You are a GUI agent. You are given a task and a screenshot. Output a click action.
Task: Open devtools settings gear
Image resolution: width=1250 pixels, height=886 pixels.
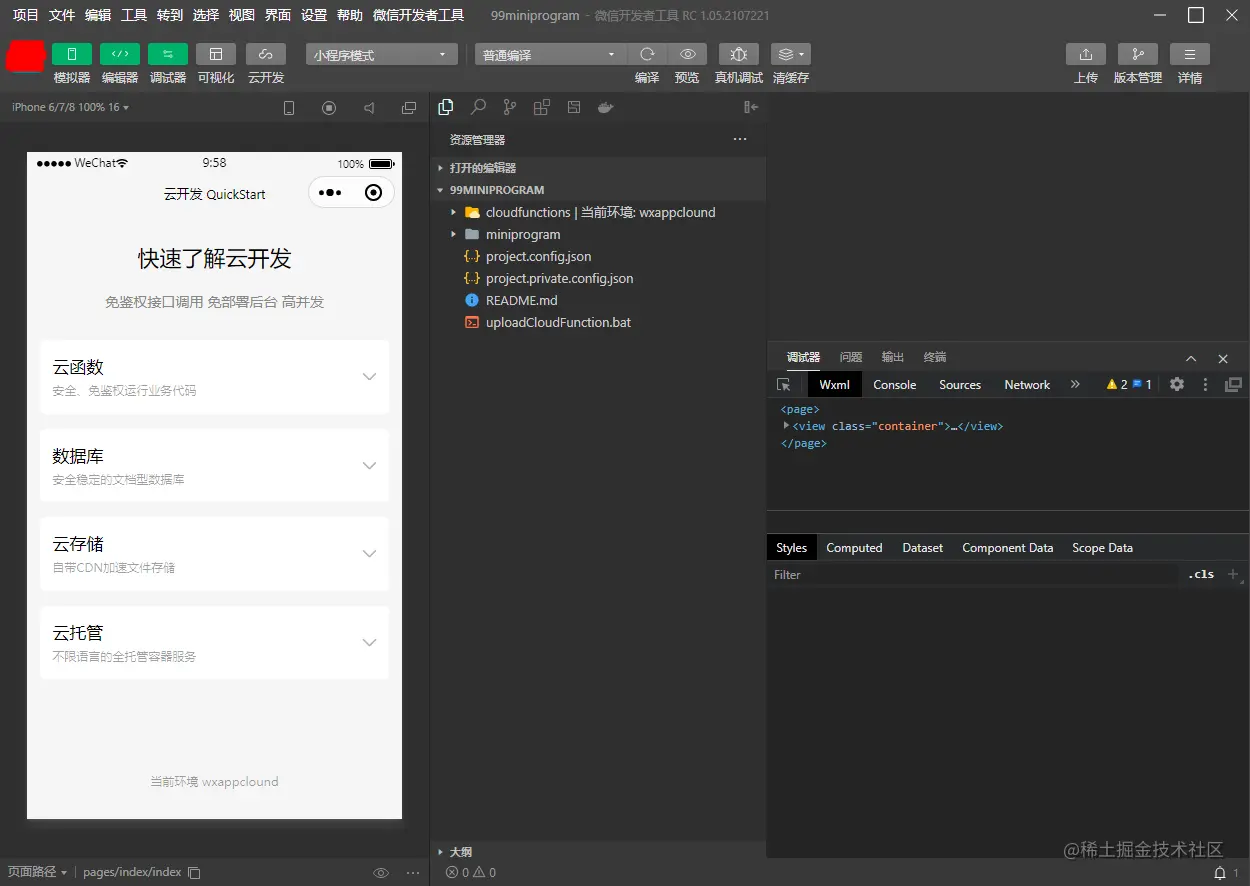(x=1177, y=384)
